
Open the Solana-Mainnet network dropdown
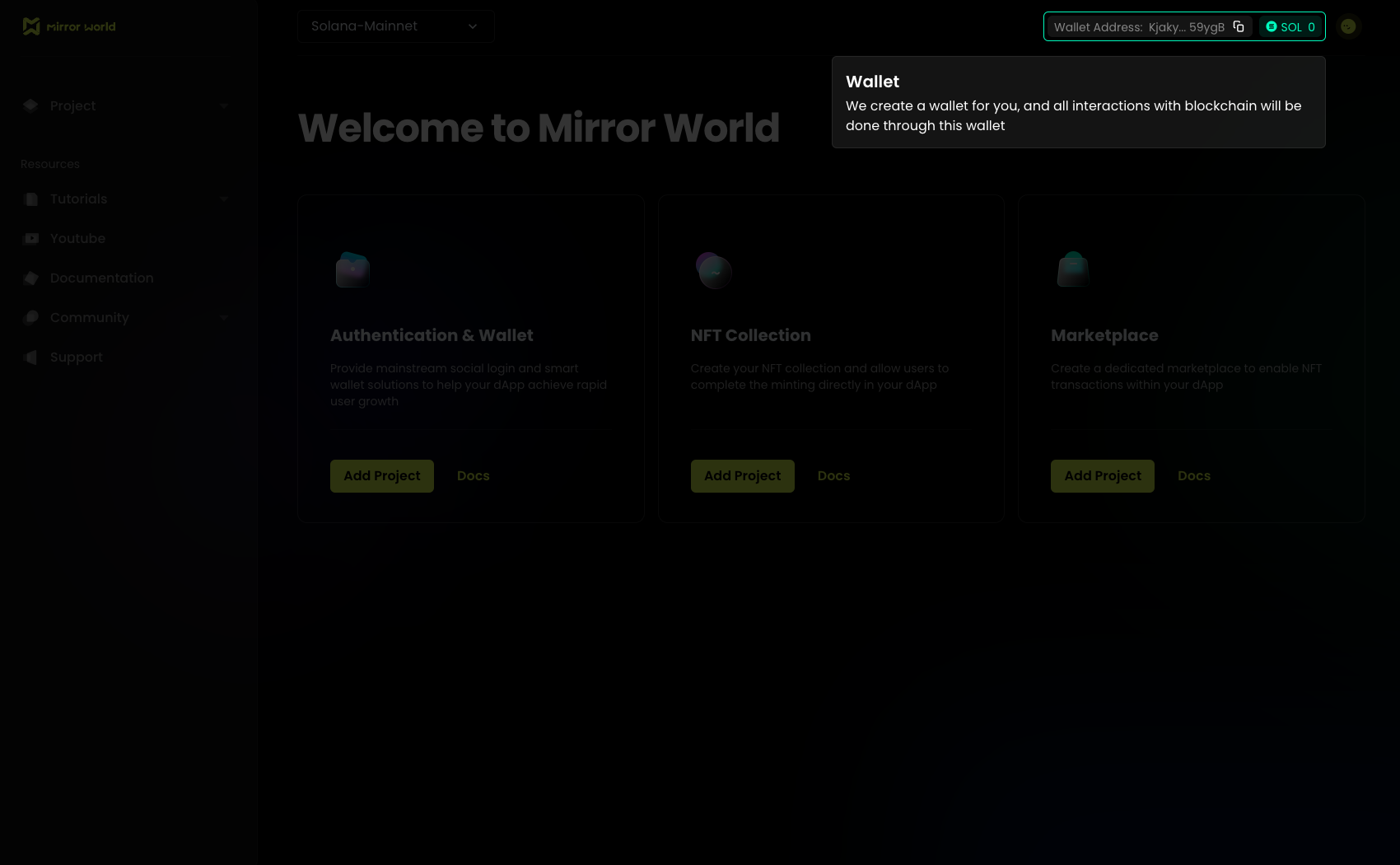click(396, 26)
